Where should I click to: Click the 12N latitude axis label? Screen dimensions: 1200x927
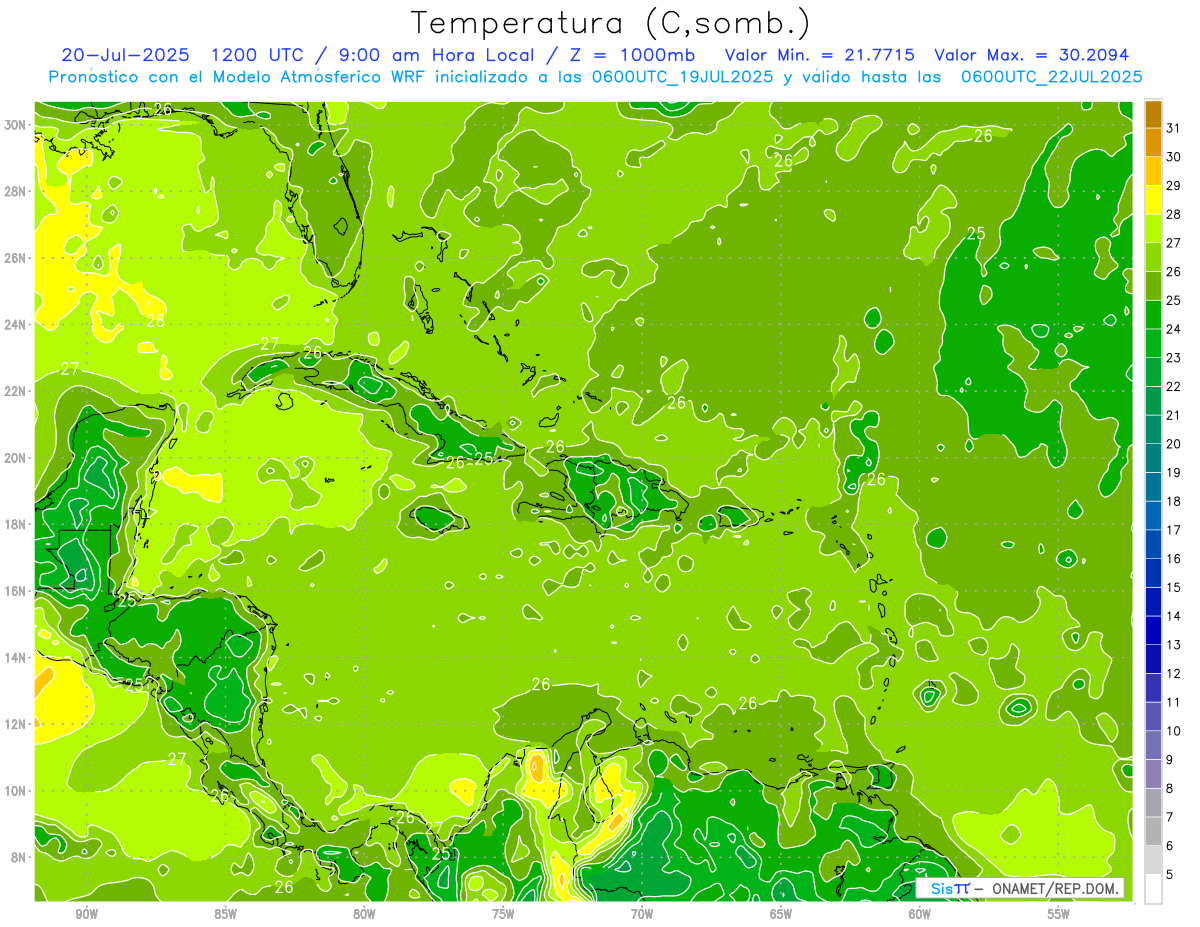click(x=17, y=724)
